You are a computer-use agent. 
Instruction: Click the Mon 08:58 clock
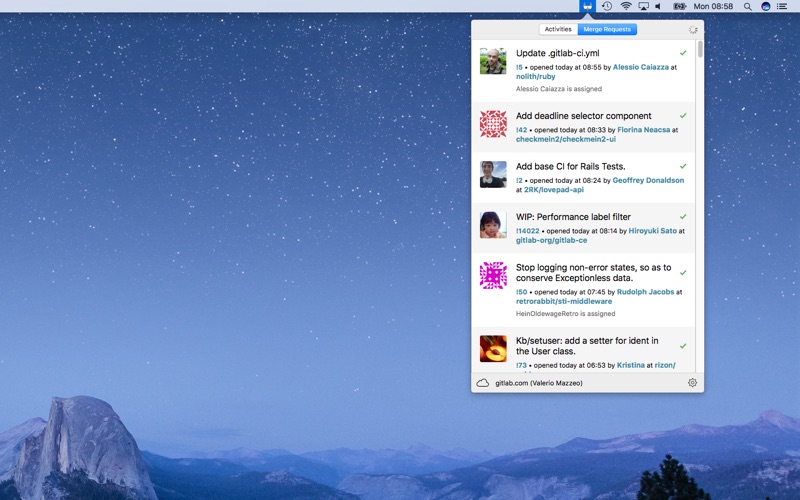[x=713, y=6]
